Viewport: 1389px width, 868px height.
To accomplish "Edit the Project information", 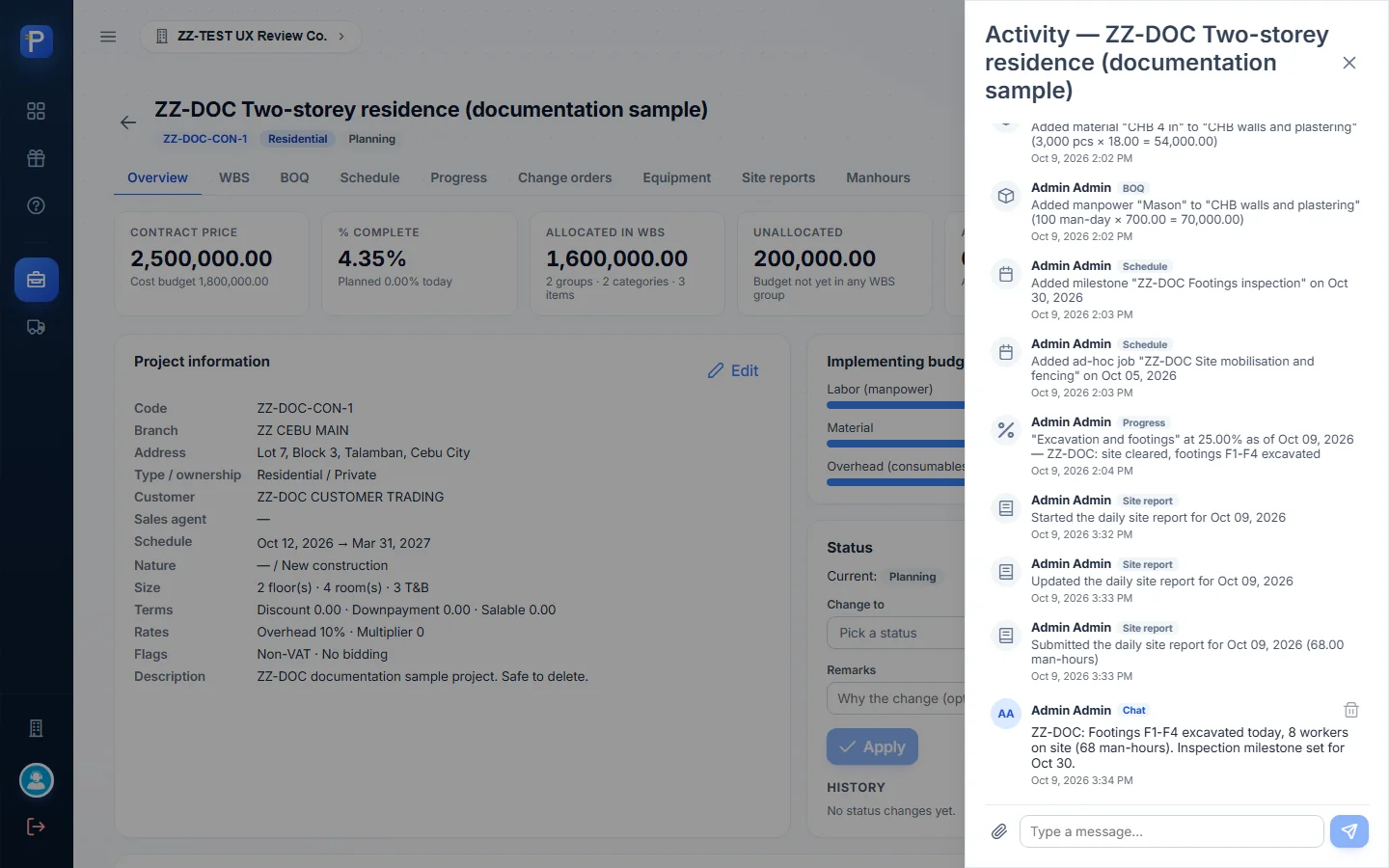I will (733, 370).
